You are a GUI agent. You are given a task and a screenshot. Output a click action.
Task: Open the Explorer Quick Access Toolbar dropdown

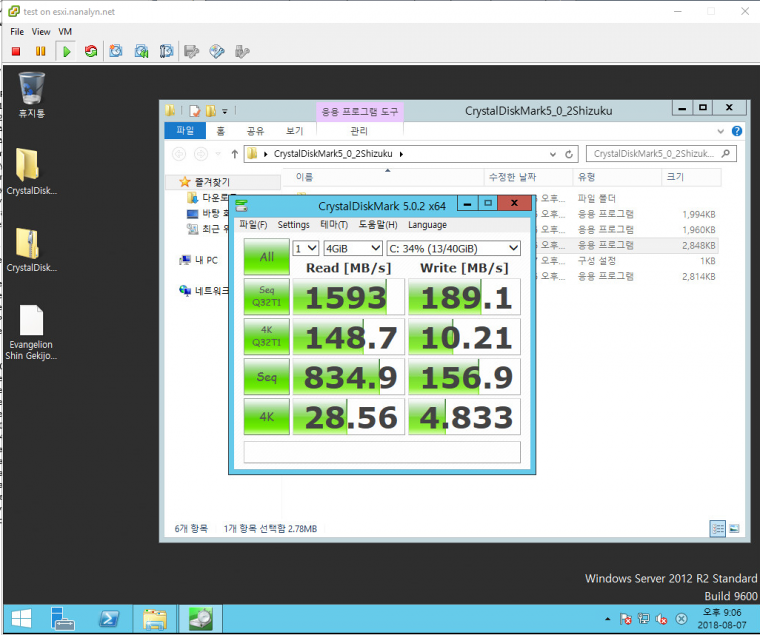(225, 111)
